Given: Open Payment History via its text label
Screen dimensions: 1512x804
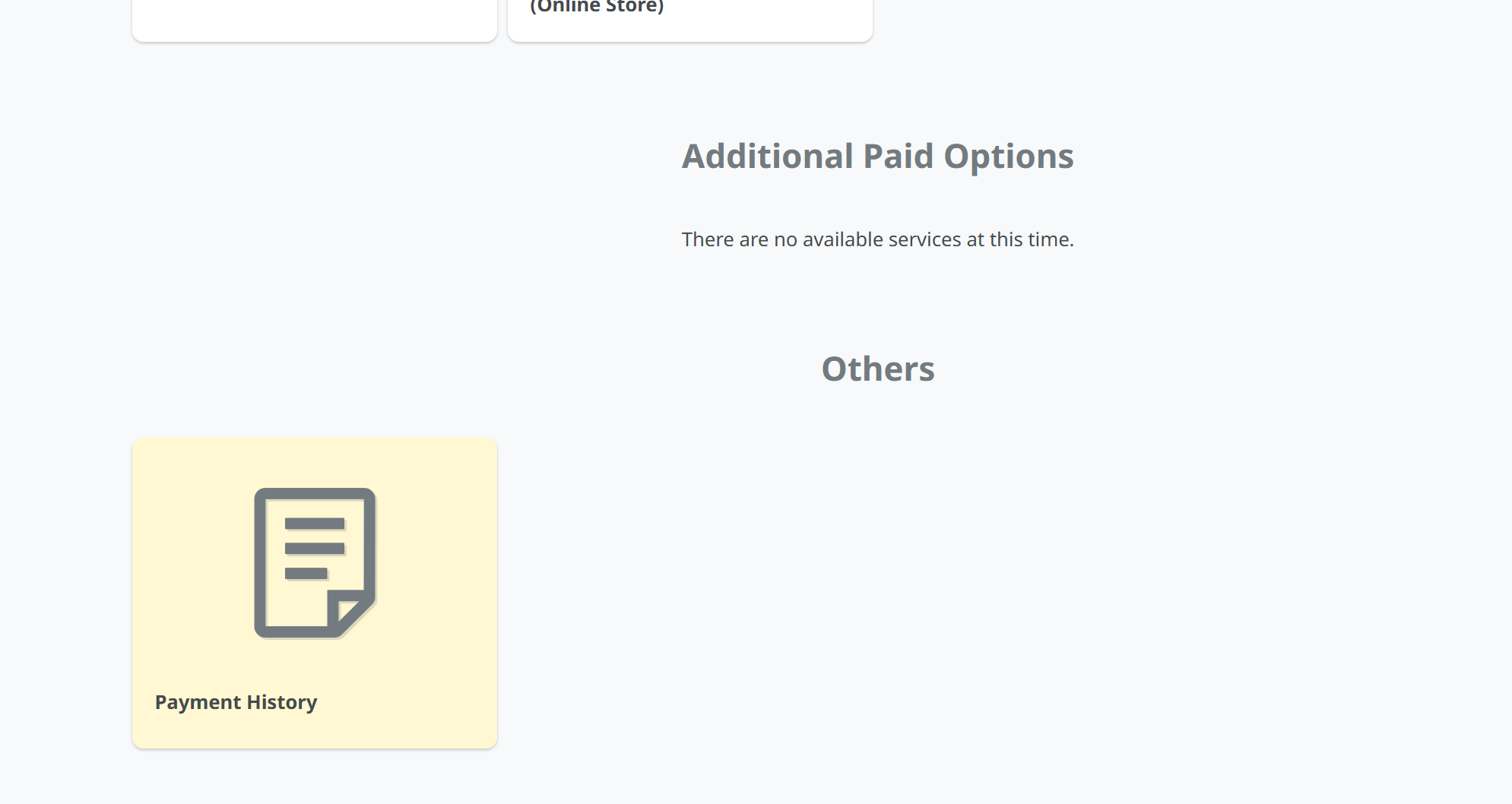Looking at the screenshot, I should (236, 702).
